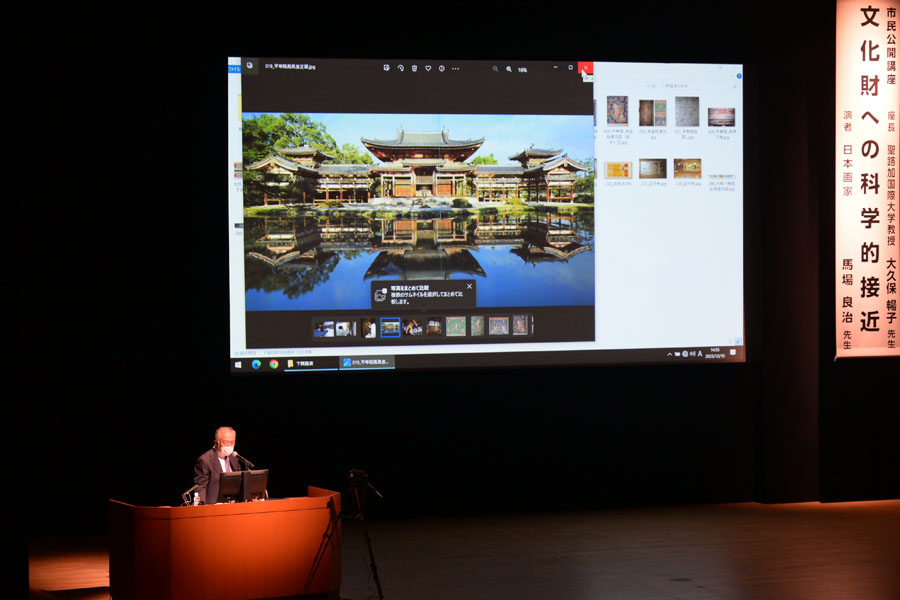Switch to the File Explorer folder taskbar button

click(x=310, y=364)
